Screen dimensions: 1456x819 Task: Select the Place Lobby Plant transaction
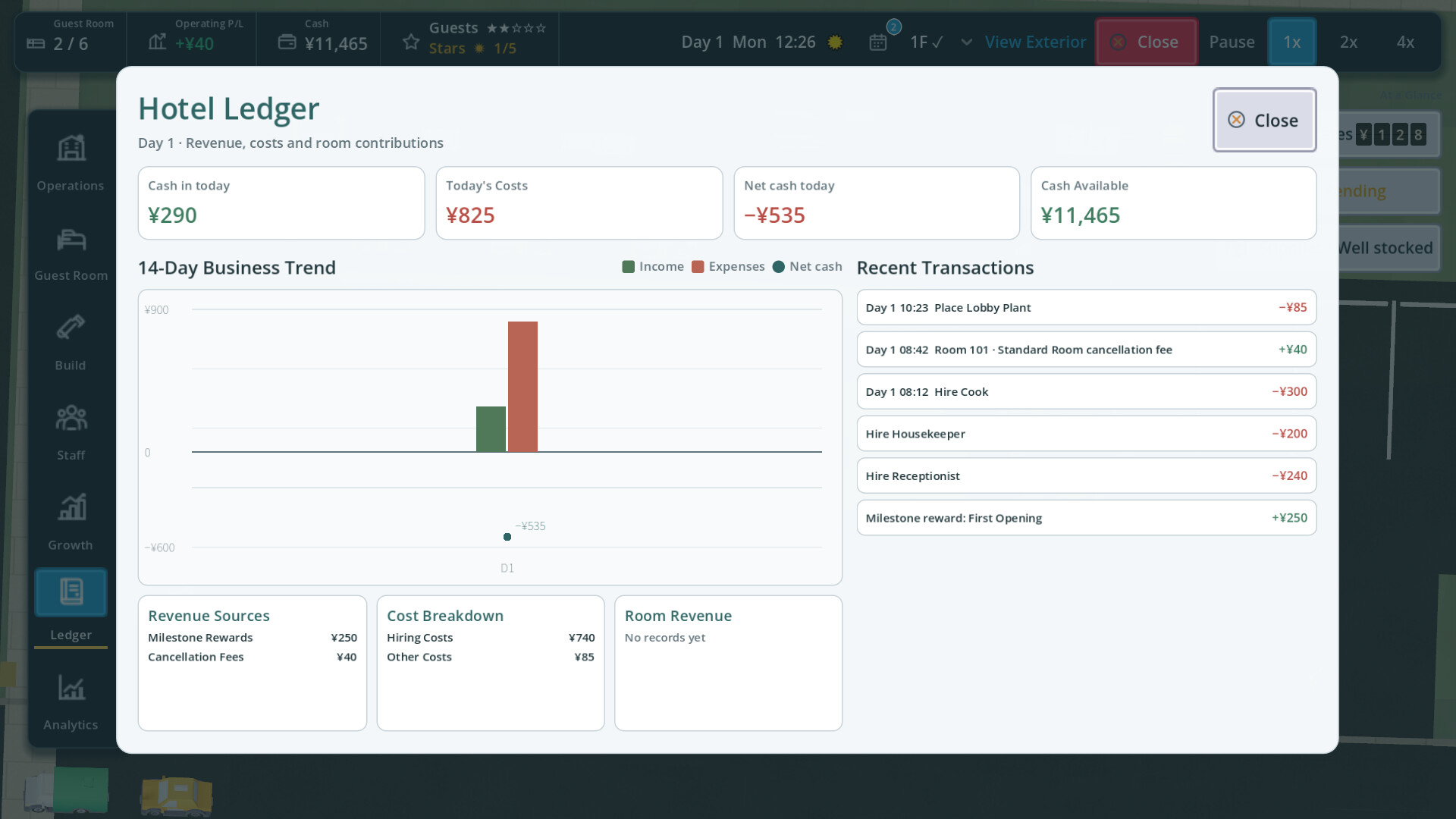(x=1086, y=307)
